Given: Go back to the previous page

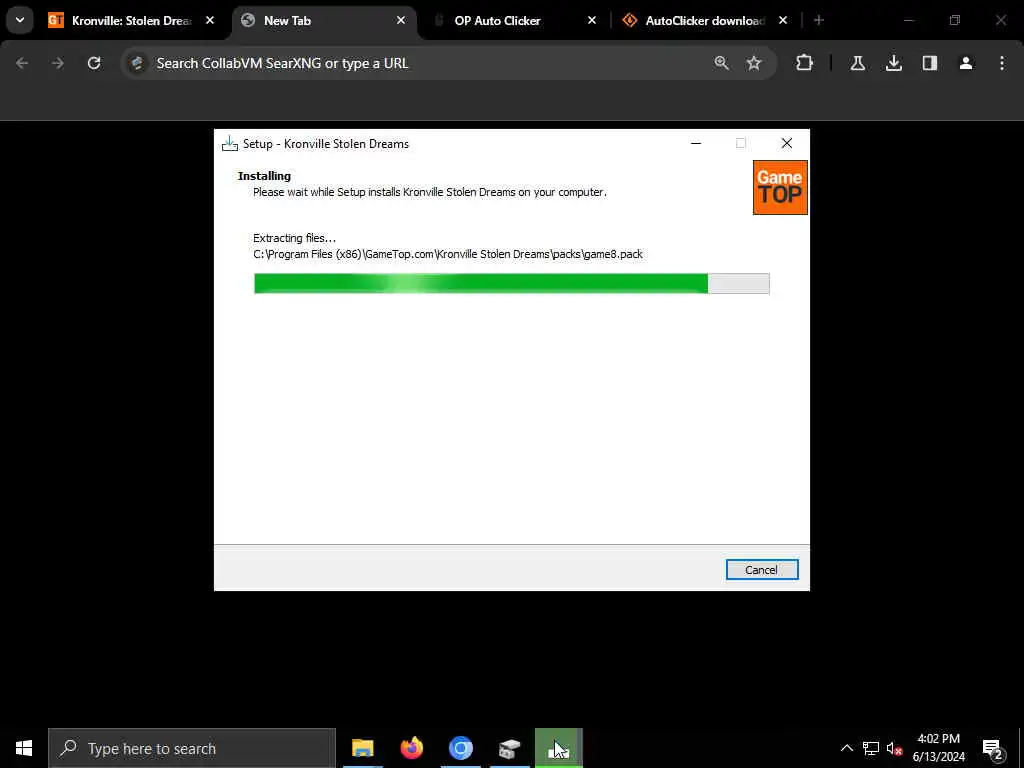Looking at the screenshot, I should click(22, 63).
